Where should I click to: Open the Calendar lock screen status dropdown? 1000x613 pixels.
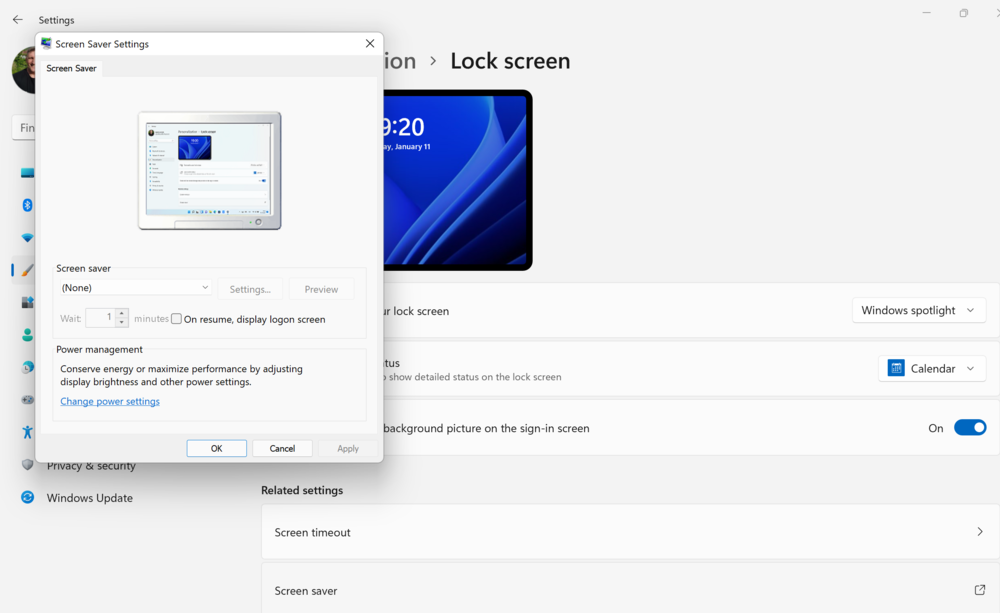click(931, 369)
